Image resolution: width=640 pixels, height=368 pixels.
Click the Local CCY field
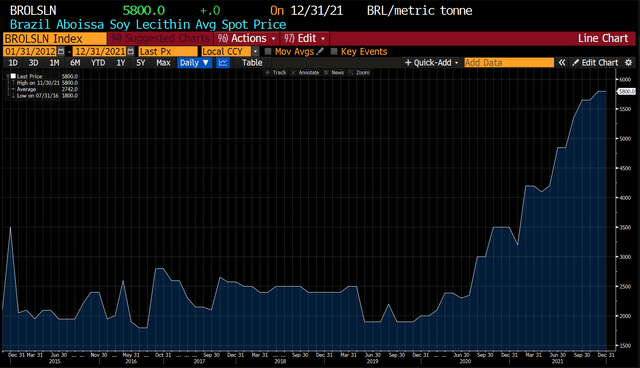[226, 51]
